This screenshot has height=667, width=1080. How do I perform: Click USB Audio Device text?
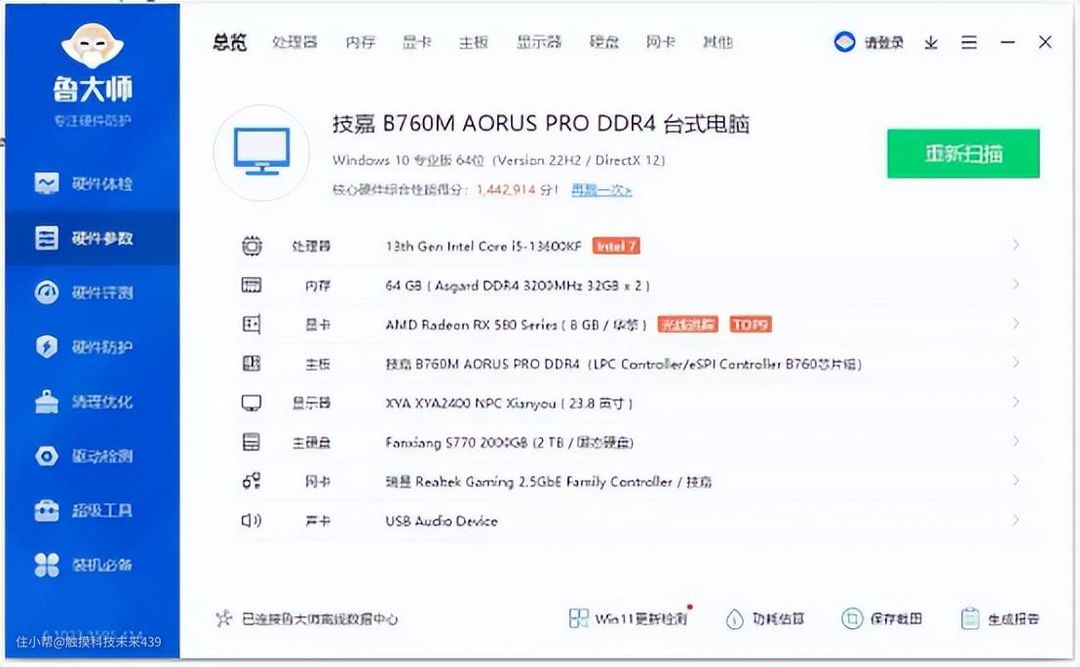pyautogui.click(x=442, y=520)
